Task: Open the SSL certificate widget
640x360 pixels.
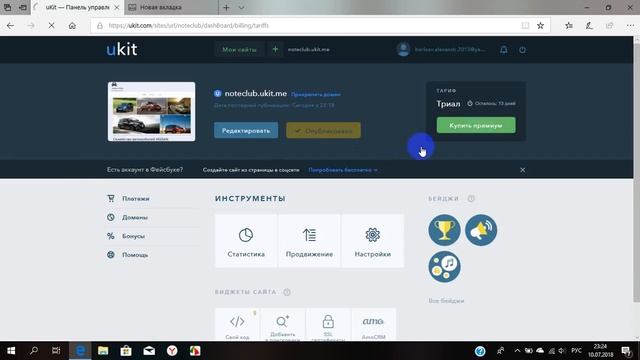Action: tap(328, 324)
